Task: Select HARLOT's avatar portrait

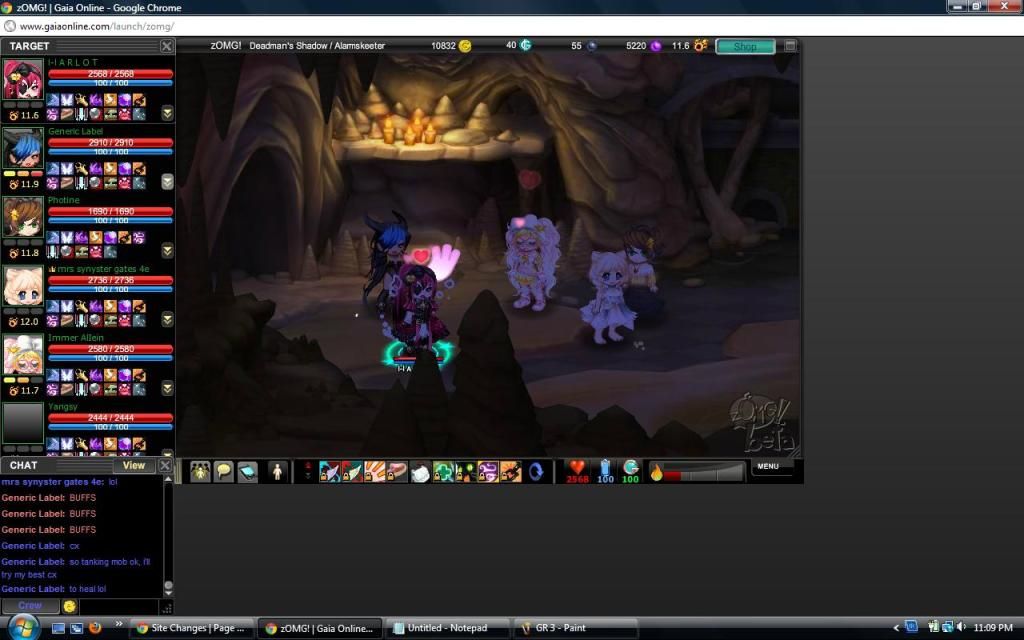Action: pos(23,79)
